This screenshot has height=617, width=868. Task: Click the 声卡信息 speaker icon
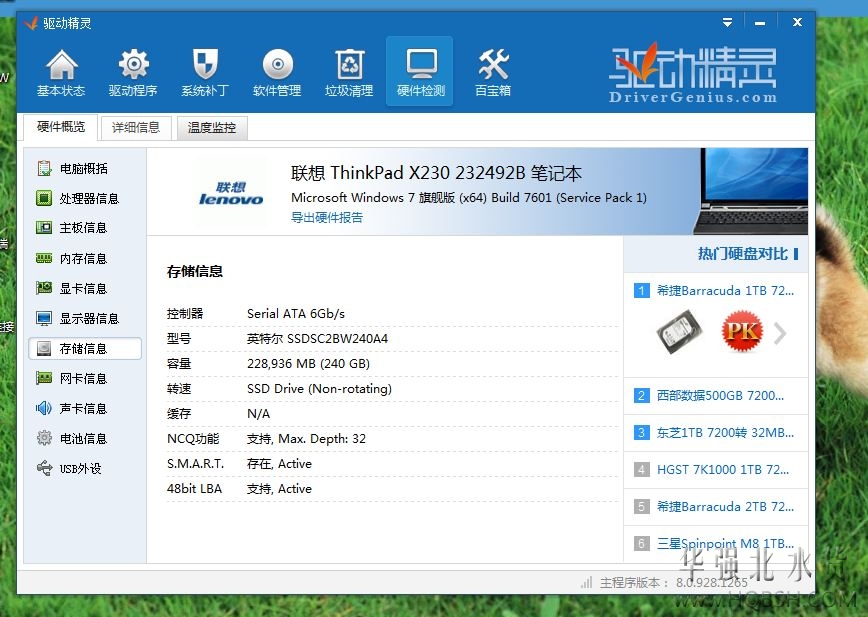pos(44,408)
